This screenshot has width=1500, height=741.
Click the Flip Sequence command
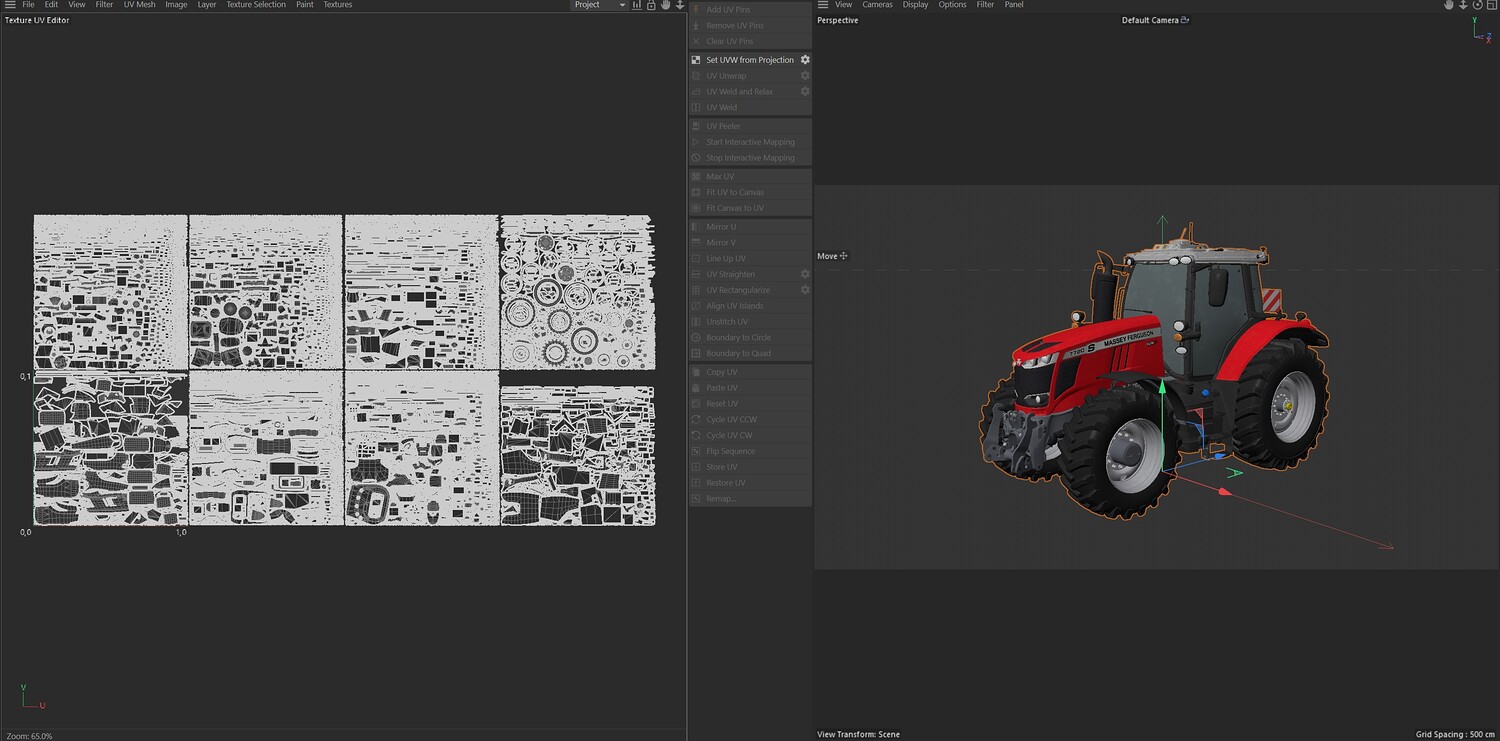(750, 451)
